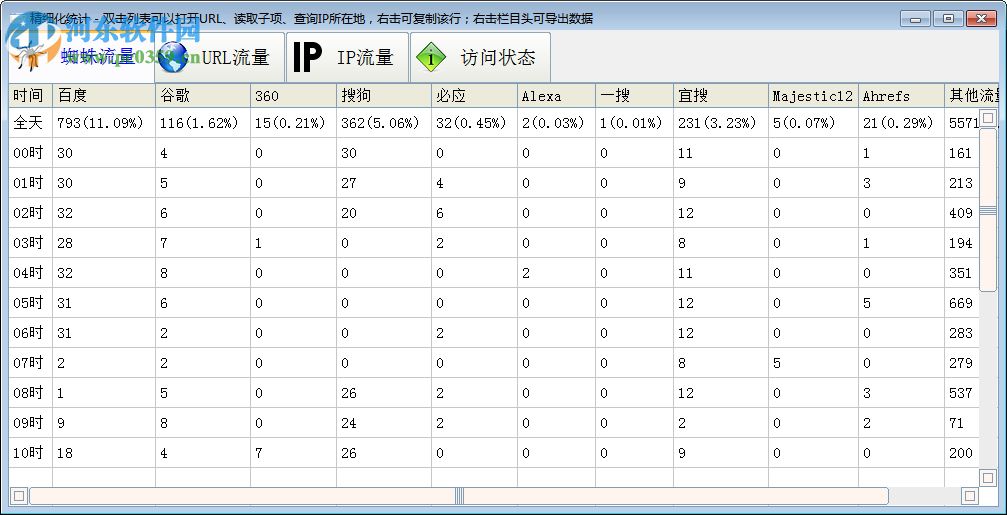1007x515 pixels.
Task: Select the 10时 row
Action: point(495,453)
